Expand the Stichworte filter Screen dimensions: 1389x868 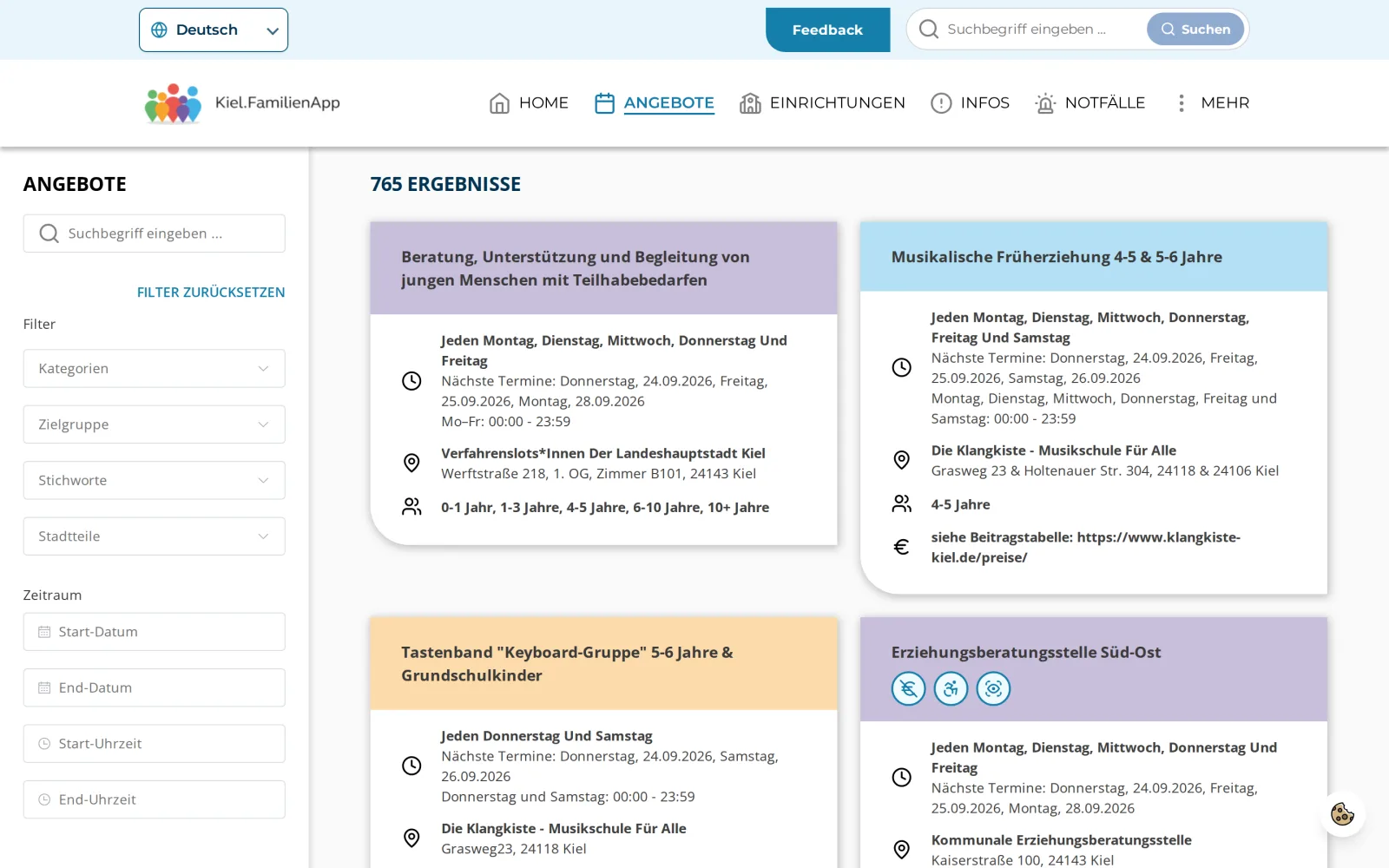(x=155, y=480)
